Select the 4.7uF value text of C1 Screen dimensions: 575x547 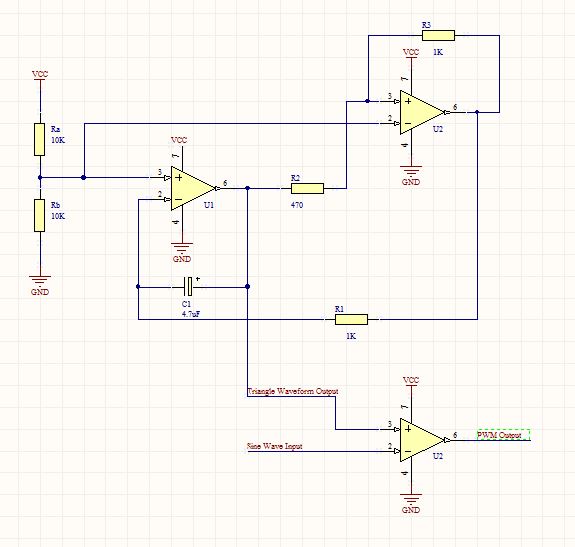click(x=191, y=314)
